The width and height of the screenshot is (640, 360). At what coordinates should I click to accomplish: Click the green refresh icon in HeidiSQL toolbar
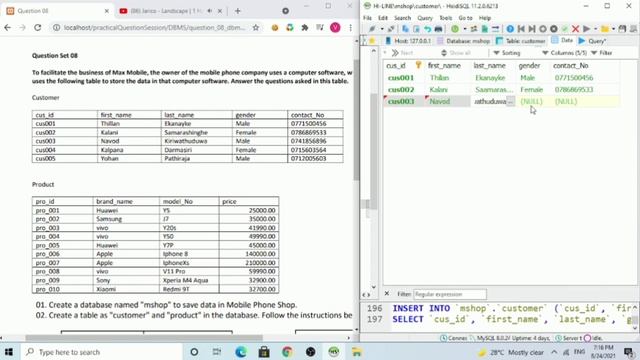click(x=455, y=29)
